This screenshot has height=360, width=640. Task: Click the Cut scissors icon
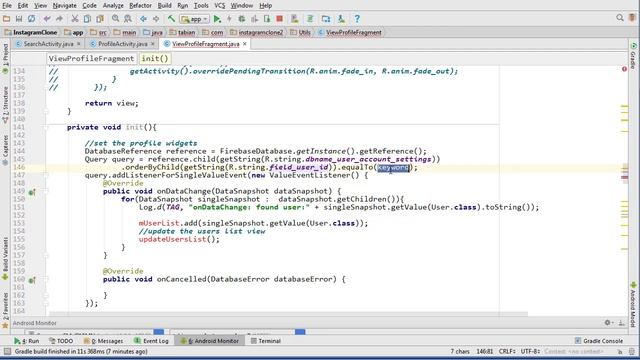pyautogui.click(x=75, y=19)
